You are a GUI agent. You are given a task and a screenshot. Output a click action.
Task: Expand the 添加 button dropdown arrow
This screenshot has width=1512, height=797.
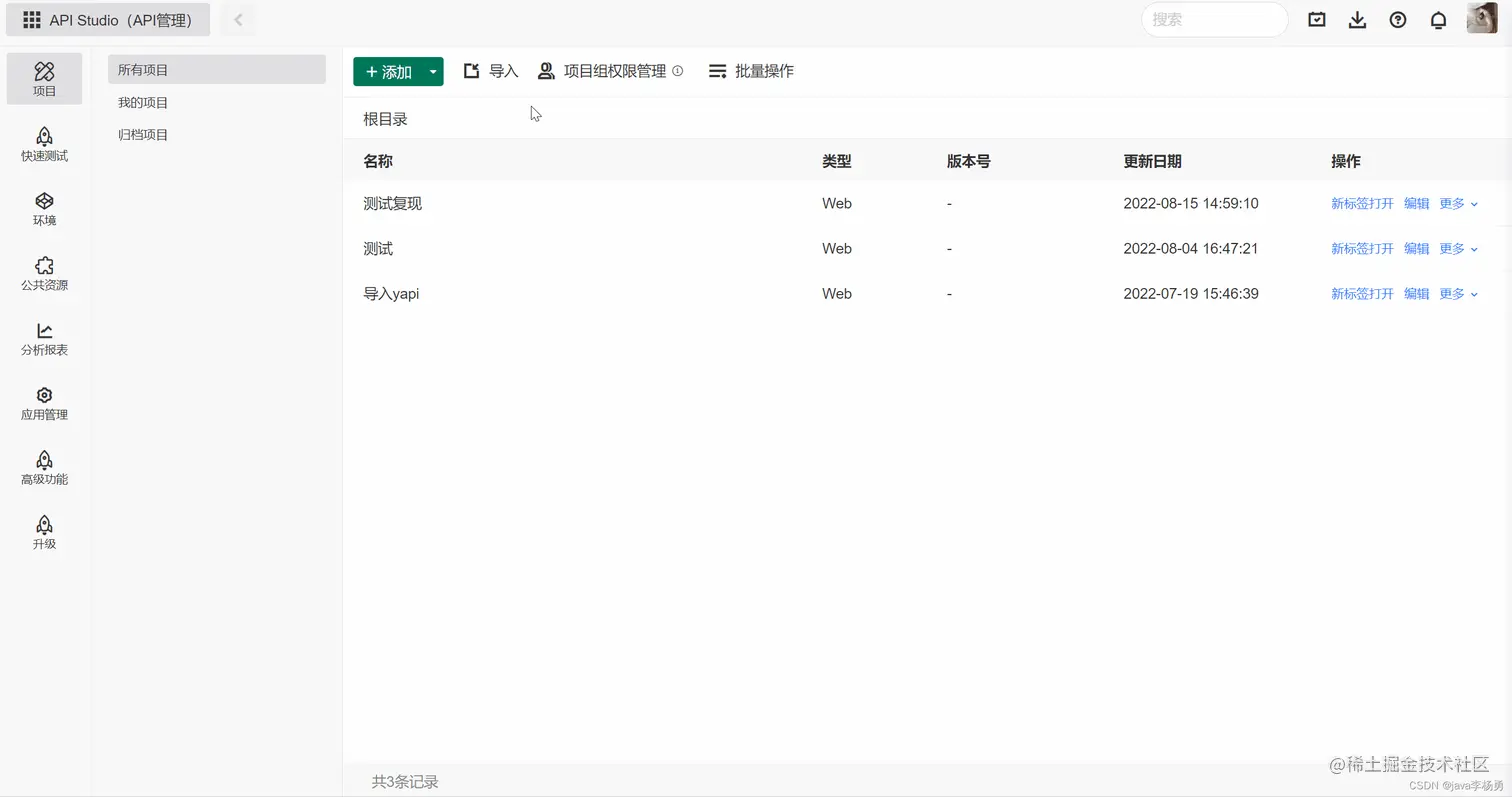click(x=433, y=71)
